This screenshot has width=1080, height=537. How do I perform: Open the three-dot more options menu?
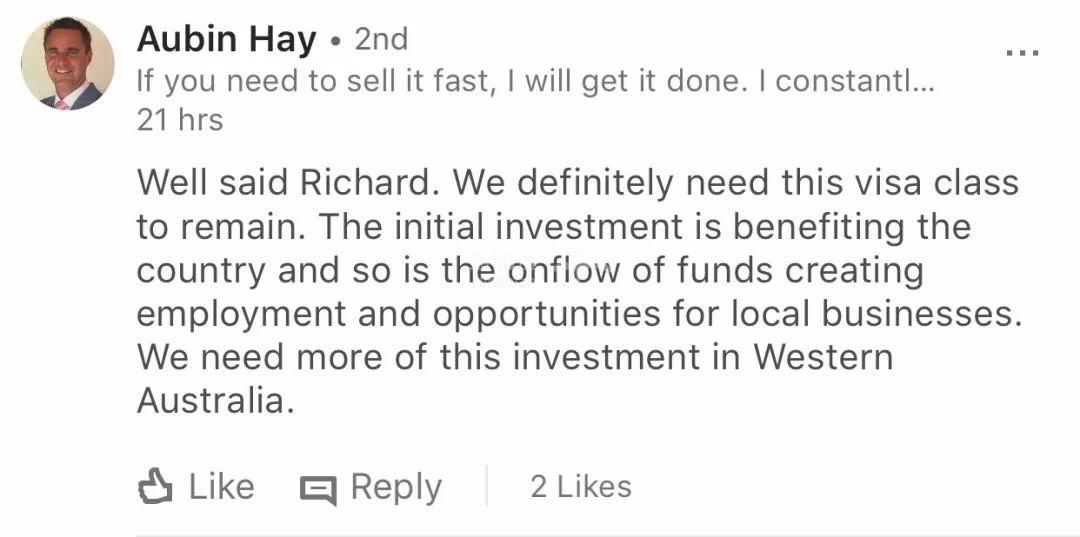(x=1021, y=52)
